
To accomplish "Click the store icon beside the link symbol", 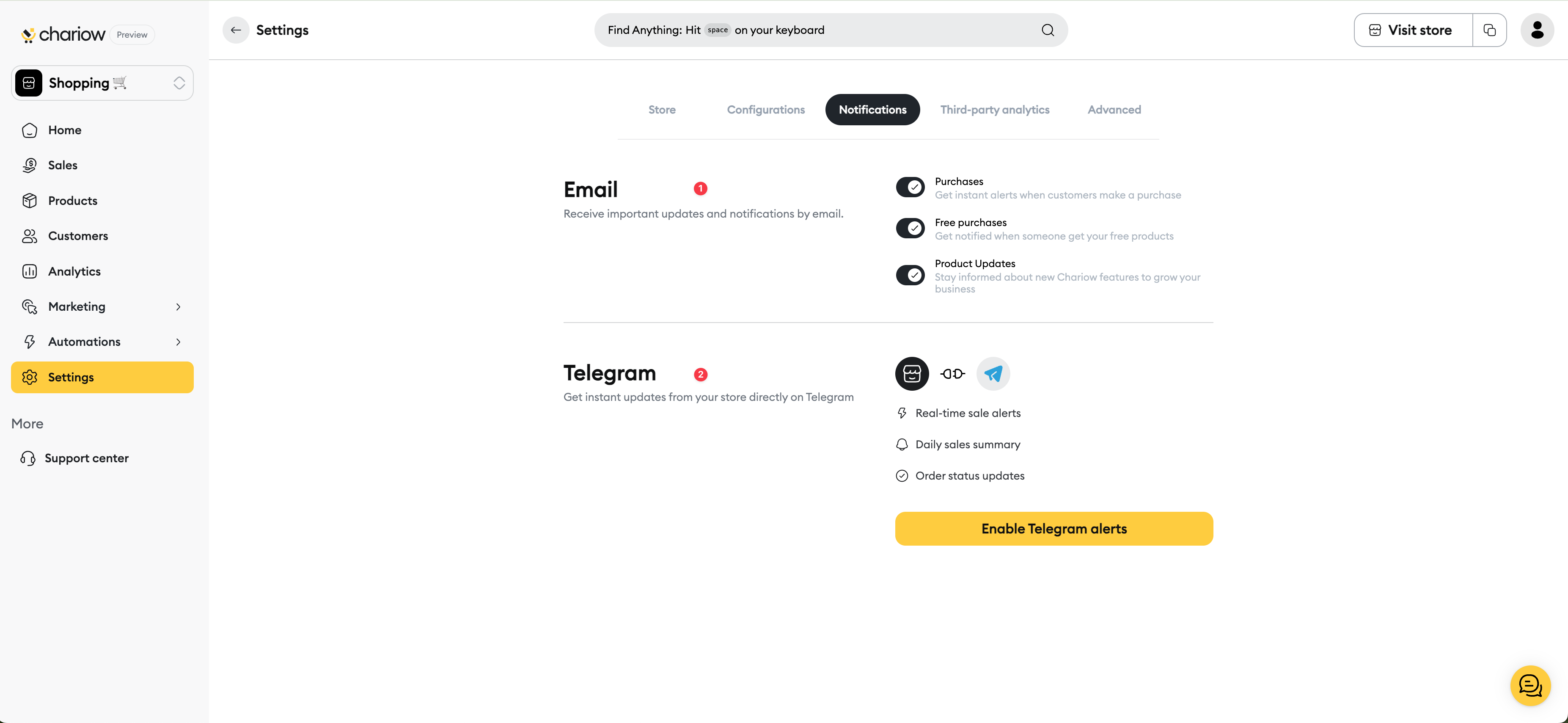I will [x=912, y=373].
